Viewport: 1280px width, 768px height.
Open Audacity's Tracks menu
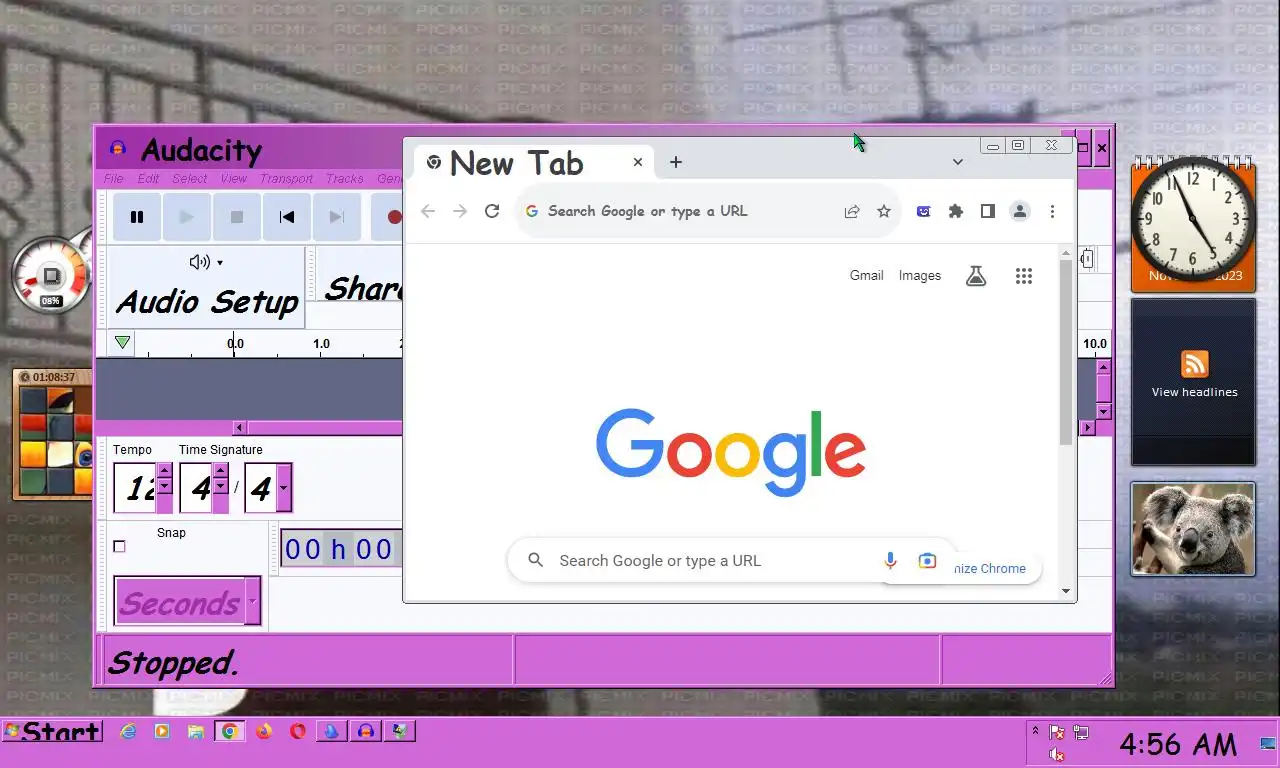pos(345,179)
